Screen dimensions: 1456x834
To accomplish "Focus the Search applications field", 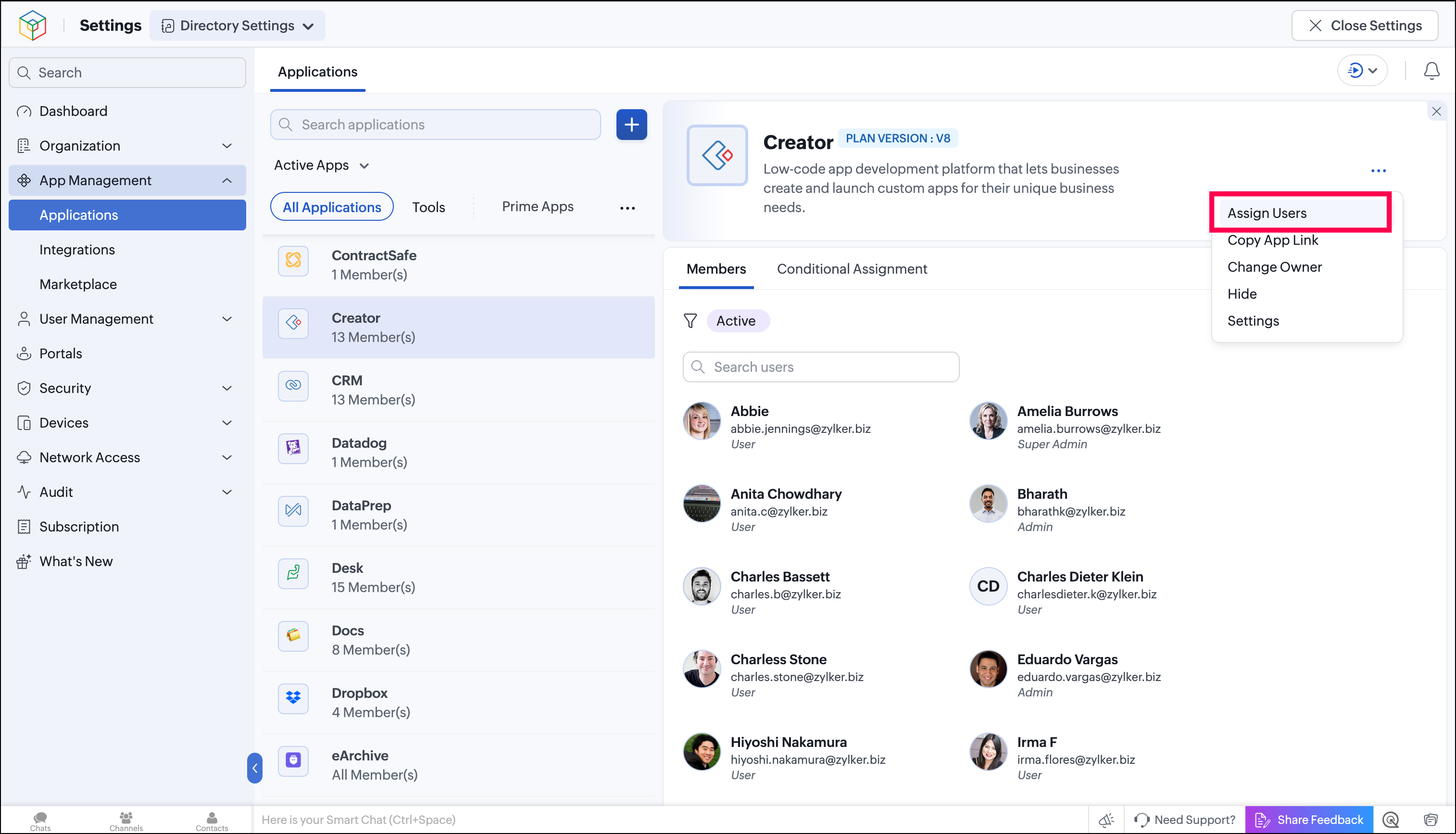I will click(x=436, y=124).
